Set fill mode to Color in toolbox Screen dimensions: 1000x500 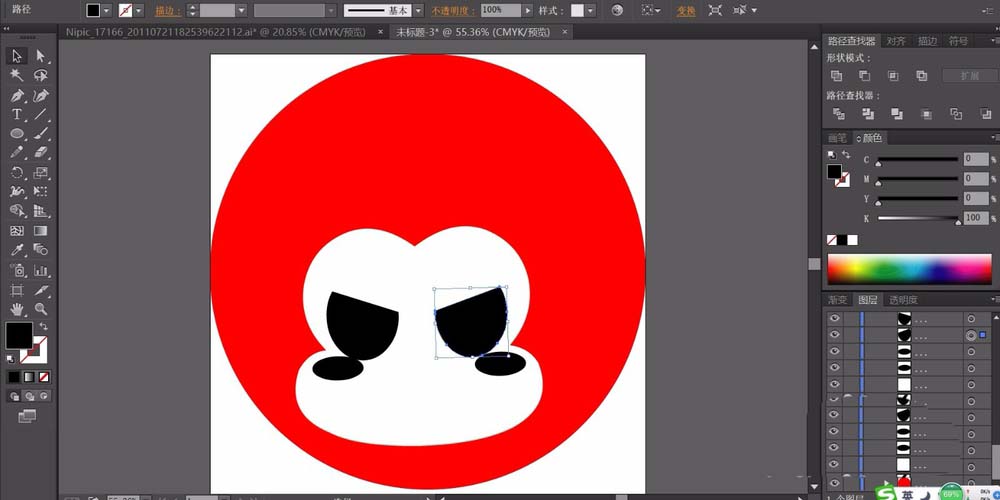pyautogui.click(x=14, y=378)
